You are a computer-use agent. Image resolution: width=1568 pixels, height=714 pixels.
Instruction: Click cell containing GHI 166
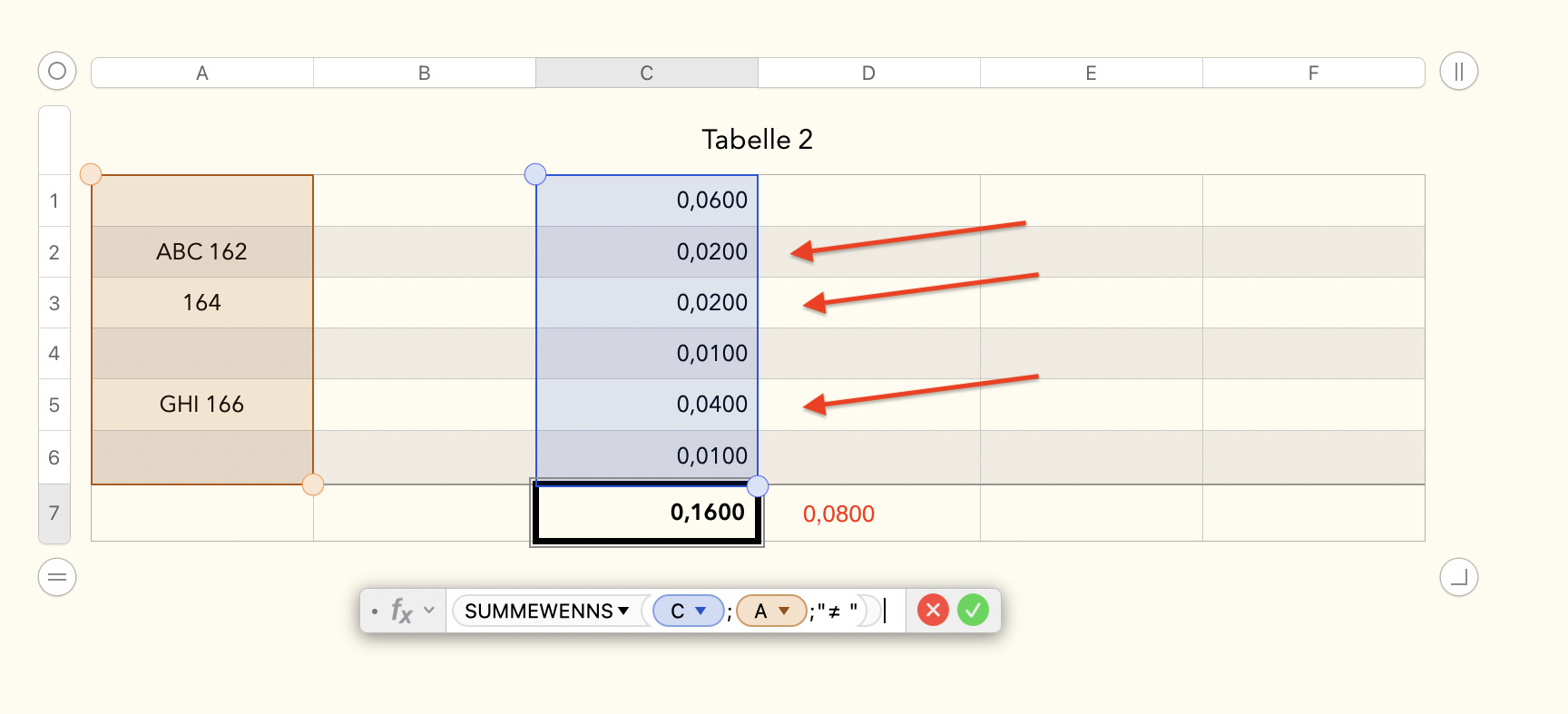[201, 404]
